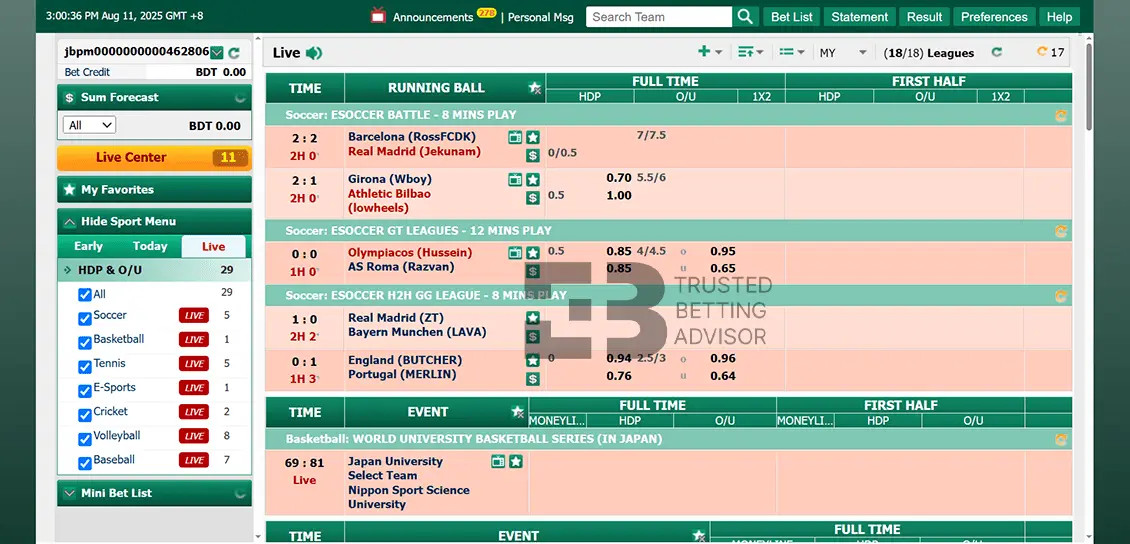Viewport: 1130px width, 544px height.
Task: Expand the HDP & O/U market row
Action: (x=154, y=270)
